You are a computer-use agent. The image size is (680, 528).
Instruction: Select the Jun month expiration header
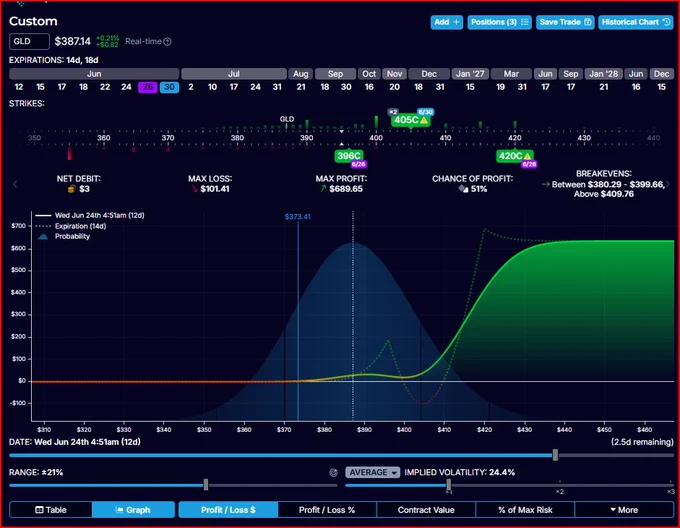click(94, 74)
